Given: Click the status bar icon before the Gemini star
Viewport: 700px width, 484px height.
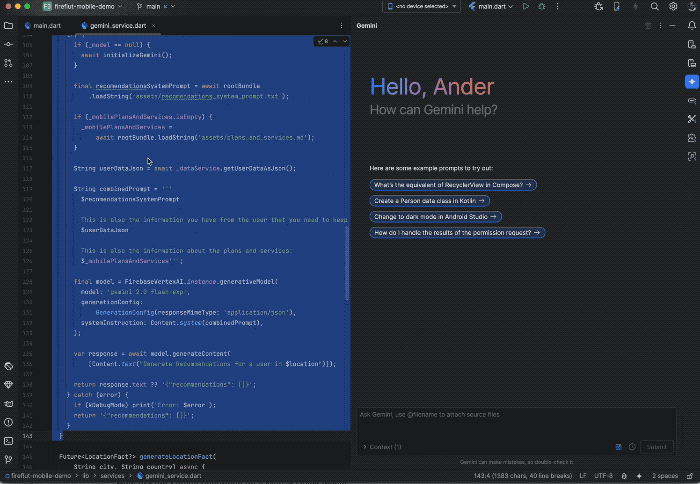Looking at the screenshot, I should (x=624, y=476).
